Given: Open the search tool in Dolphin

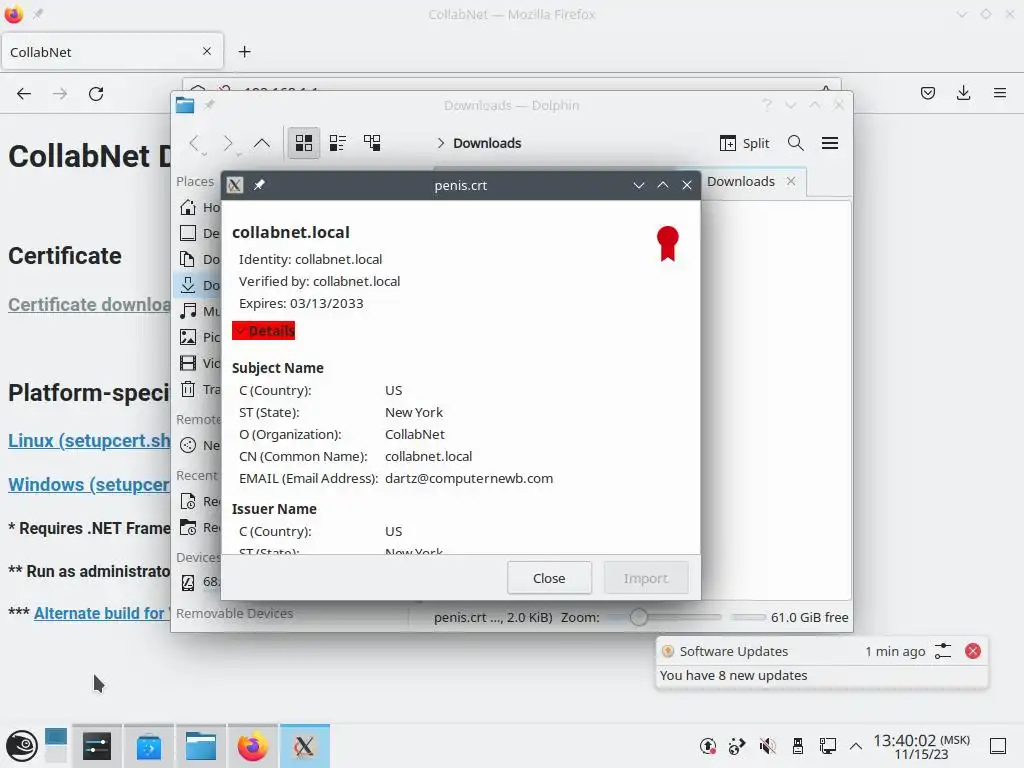Looking at the screenshot, I should point(795,143).
